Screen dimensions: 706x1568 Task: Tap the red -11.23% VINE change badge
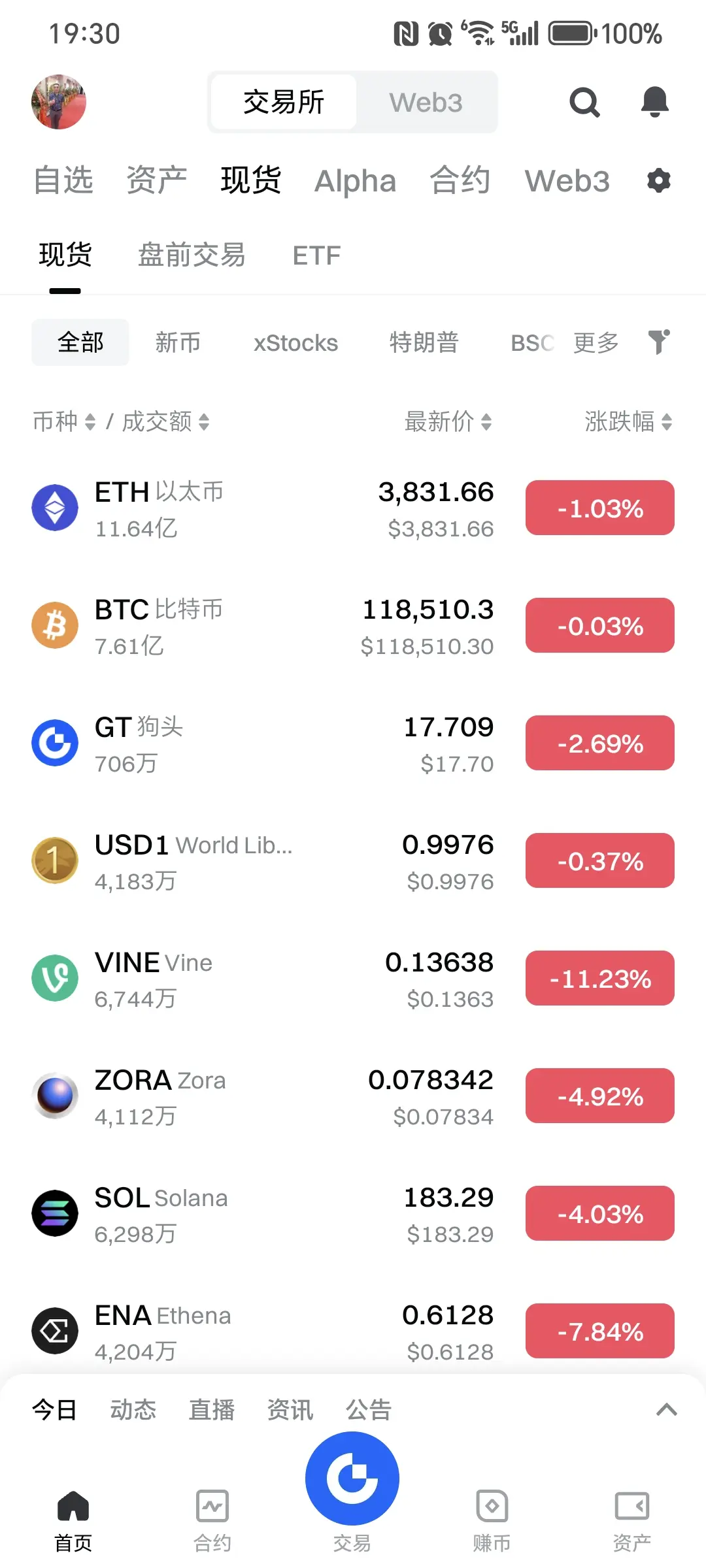pyautogui.click(x=600, y=978)
